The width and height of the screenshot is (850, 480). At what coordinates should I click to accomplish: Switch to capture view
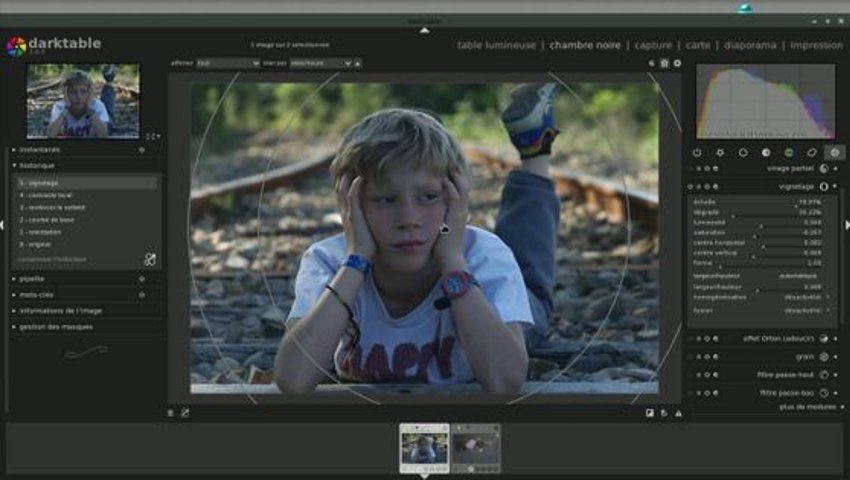point(653,45)
